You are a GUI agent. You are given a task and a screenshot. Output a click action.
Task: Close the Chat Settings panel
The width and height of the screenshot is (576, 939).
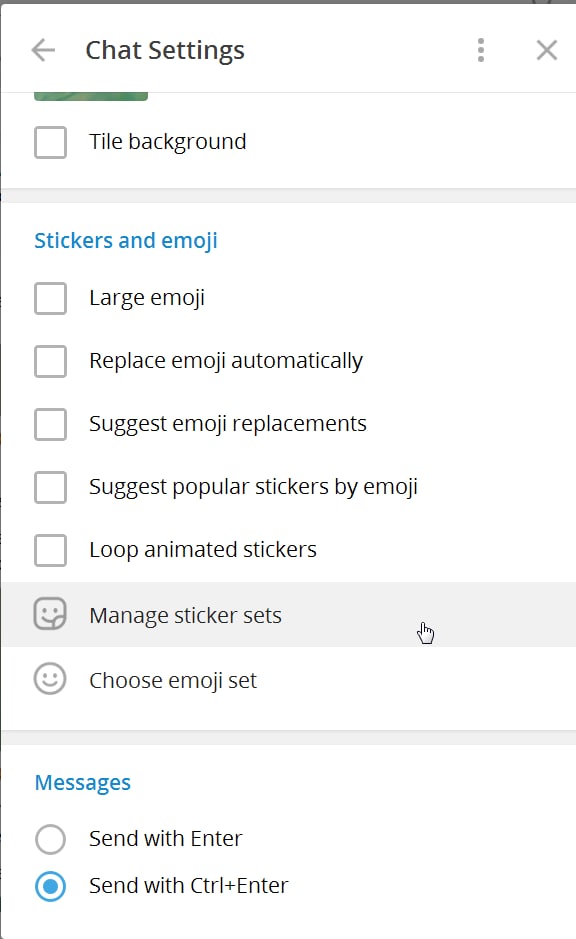point(547,50)
